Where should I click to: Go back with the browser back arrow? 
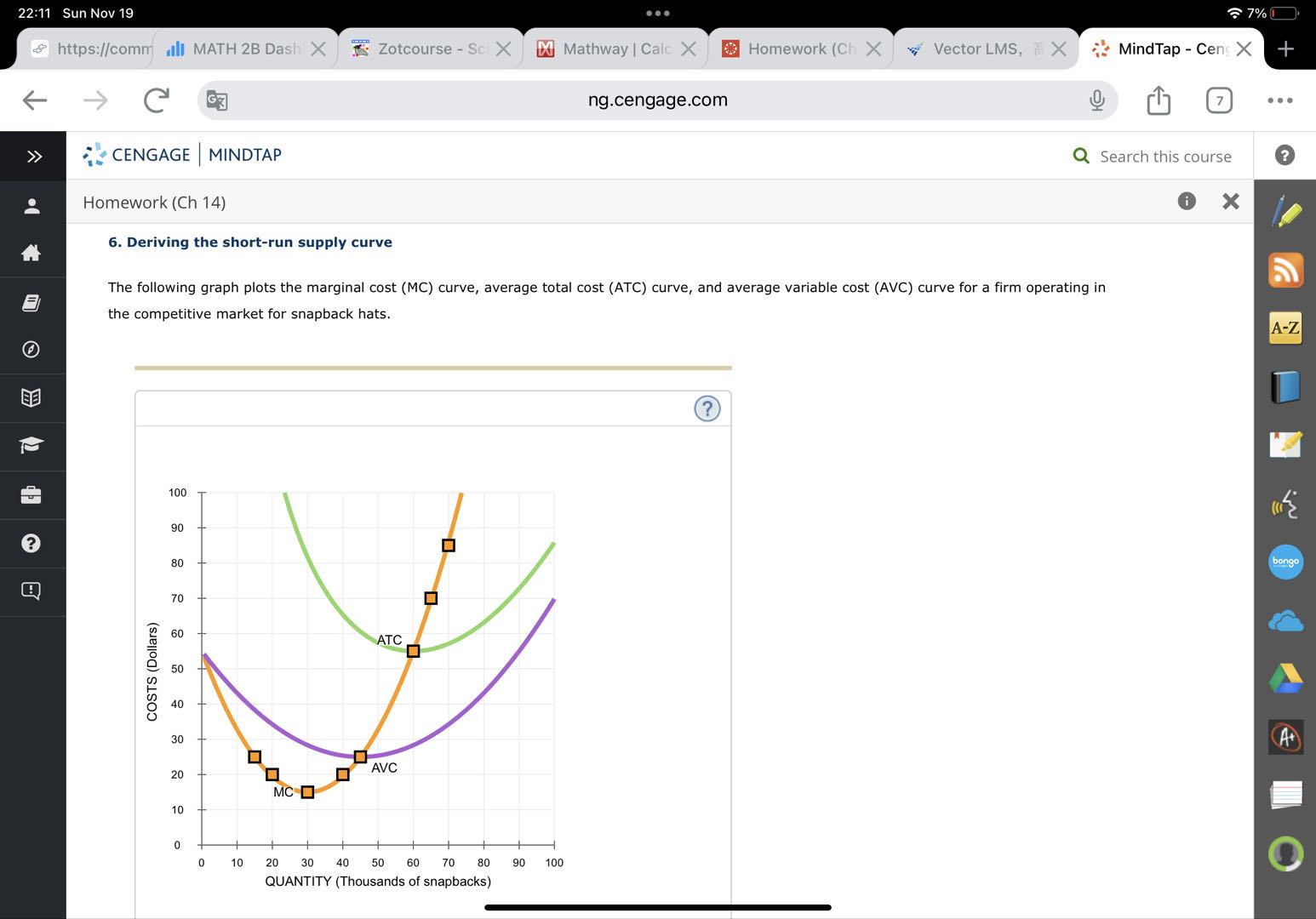tap(34, 100)
